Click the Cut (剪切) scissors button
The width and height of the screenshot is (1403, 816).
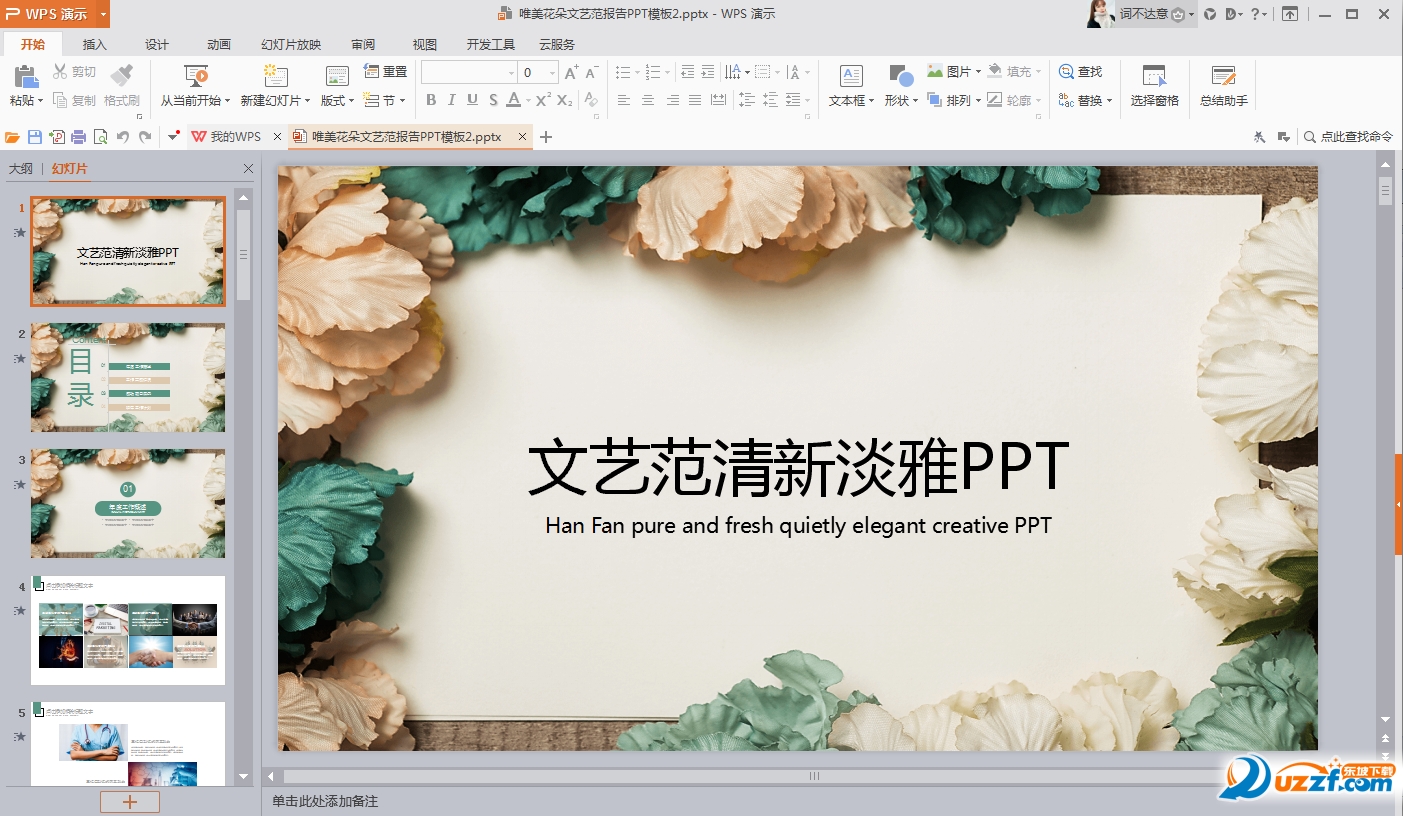pos(75,72)
